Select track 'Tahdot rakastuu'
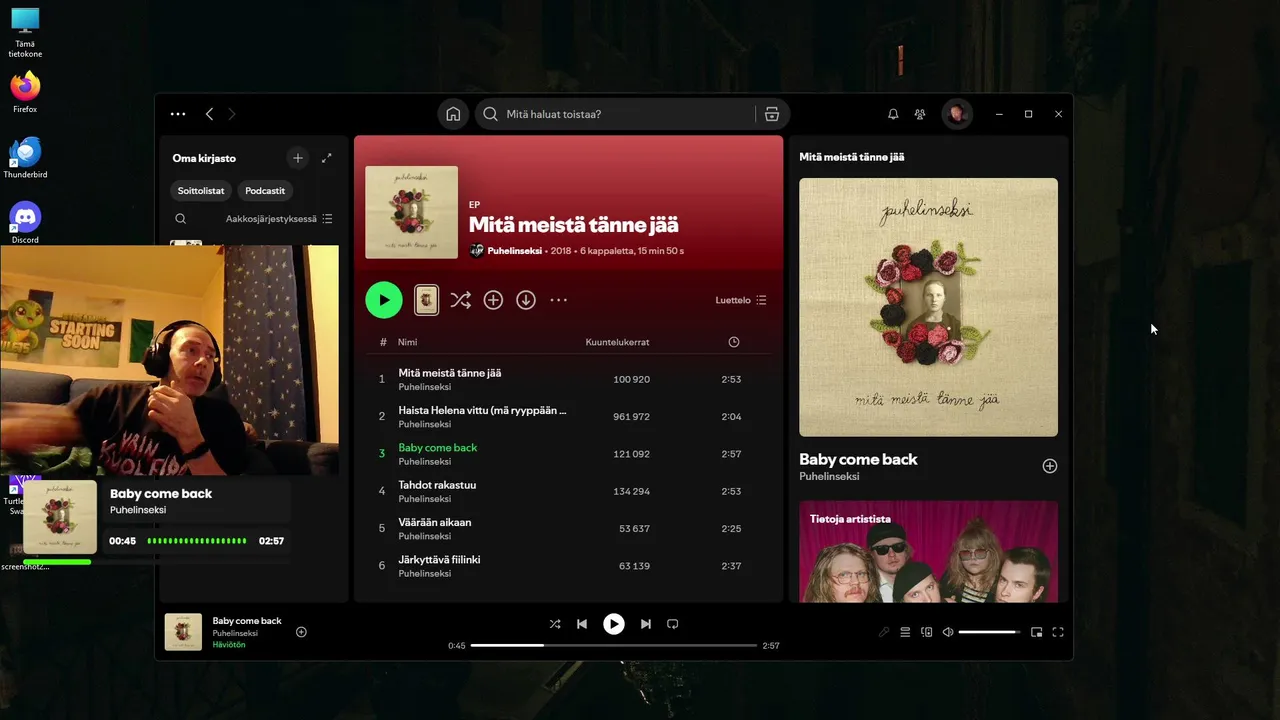 point(568,491)
